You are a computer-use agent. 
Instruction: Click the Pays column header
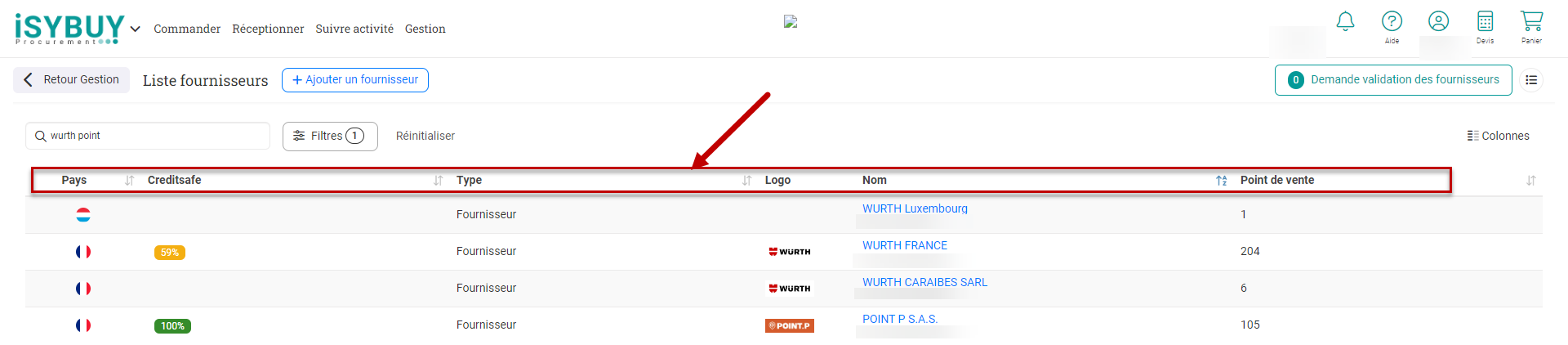(74, 180)
